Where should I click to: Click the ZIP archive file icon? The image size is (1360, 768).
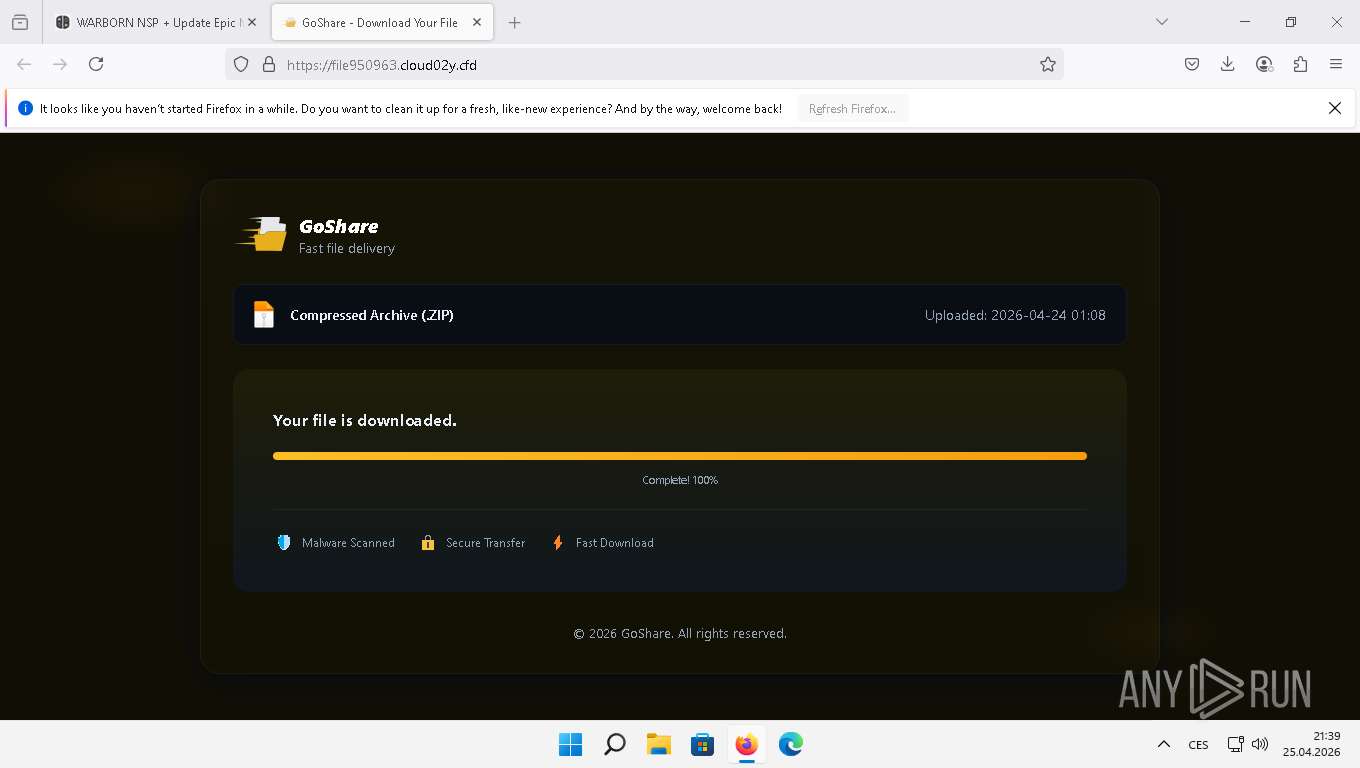263,315
